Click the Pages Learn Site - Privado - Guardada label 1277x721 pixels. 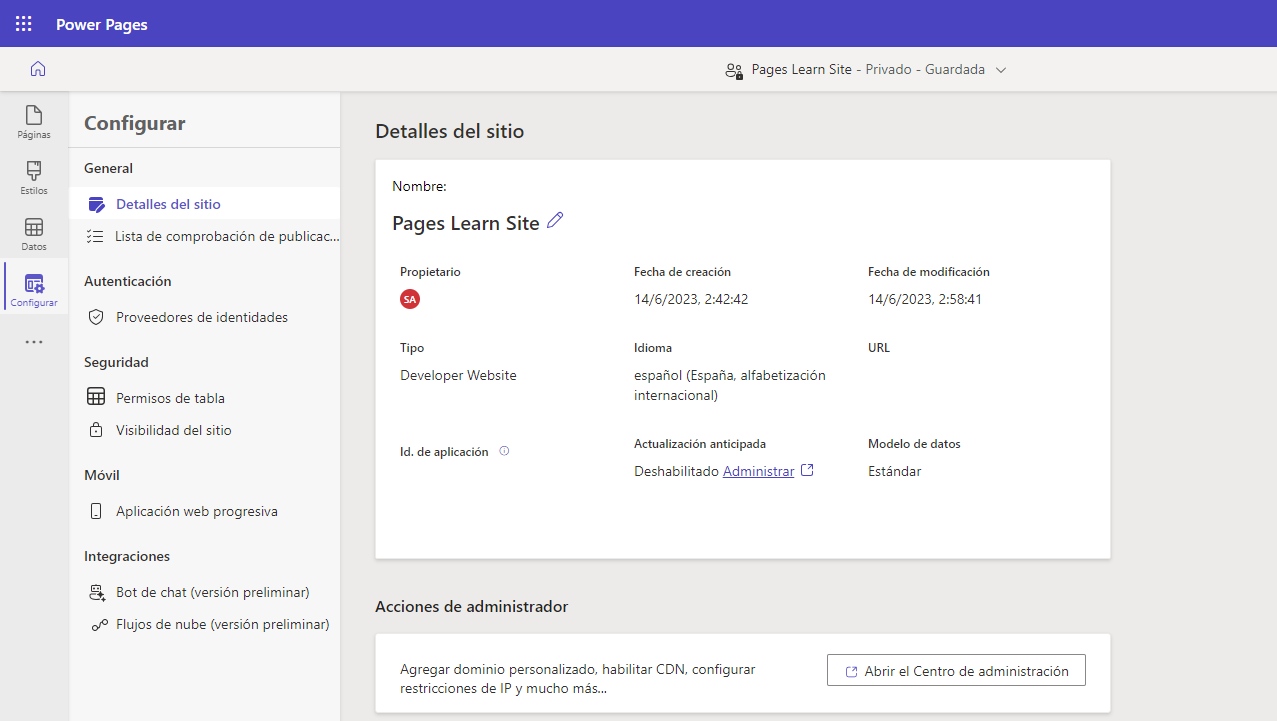(x=868, y=70)
